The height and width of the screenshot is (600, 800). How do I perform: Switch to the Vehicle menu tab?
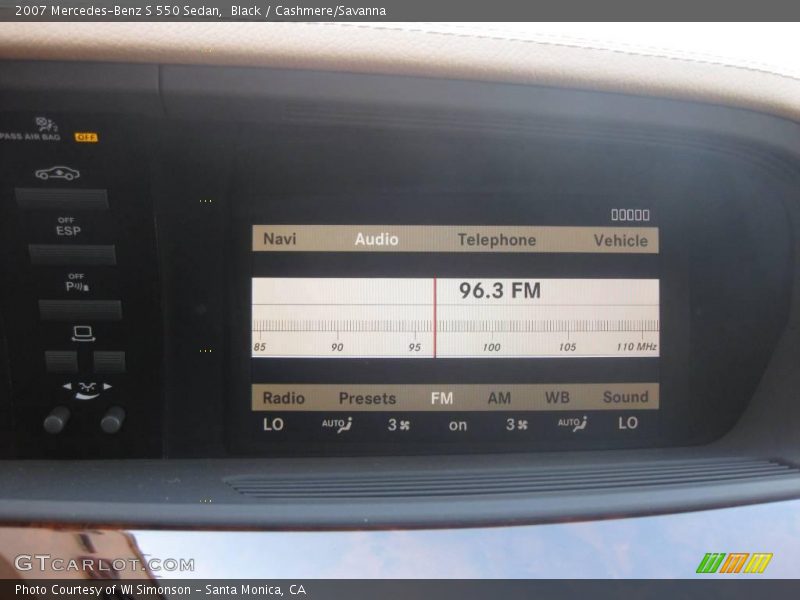click(x=620, y=240)
